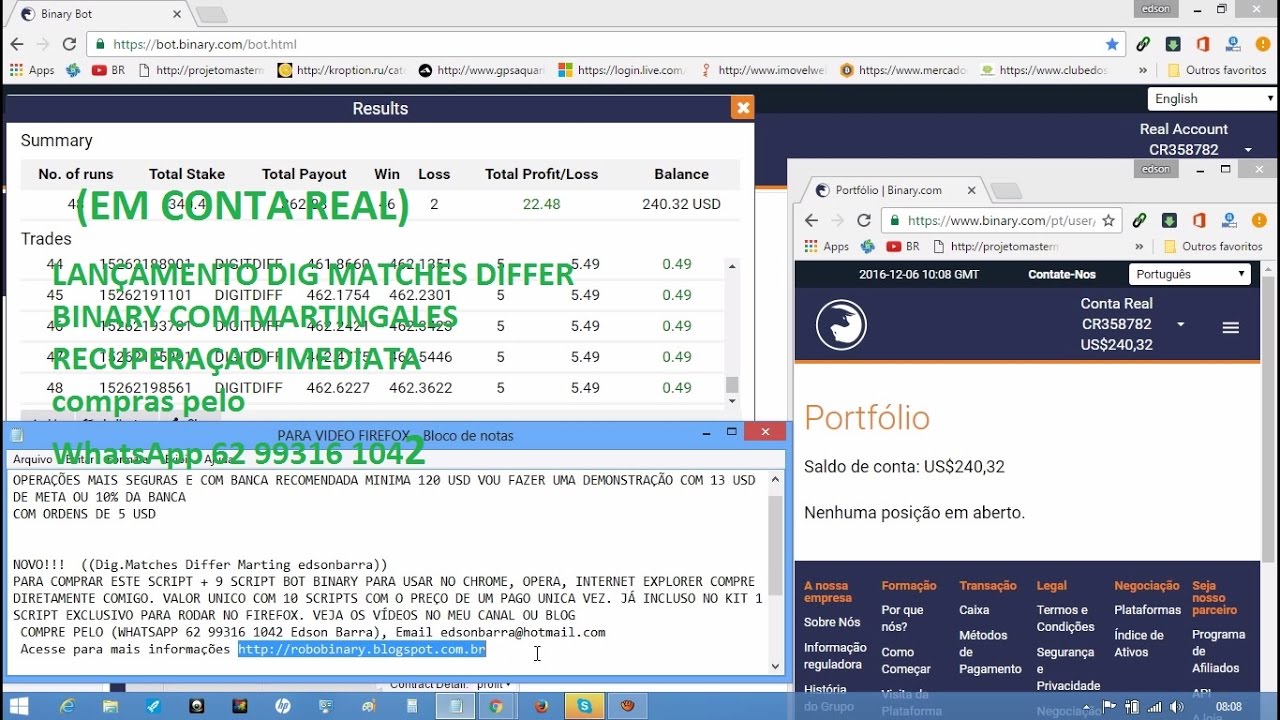Open Skype from the taskbar
Screen dimensions: 1280x720
click(584, 706)
